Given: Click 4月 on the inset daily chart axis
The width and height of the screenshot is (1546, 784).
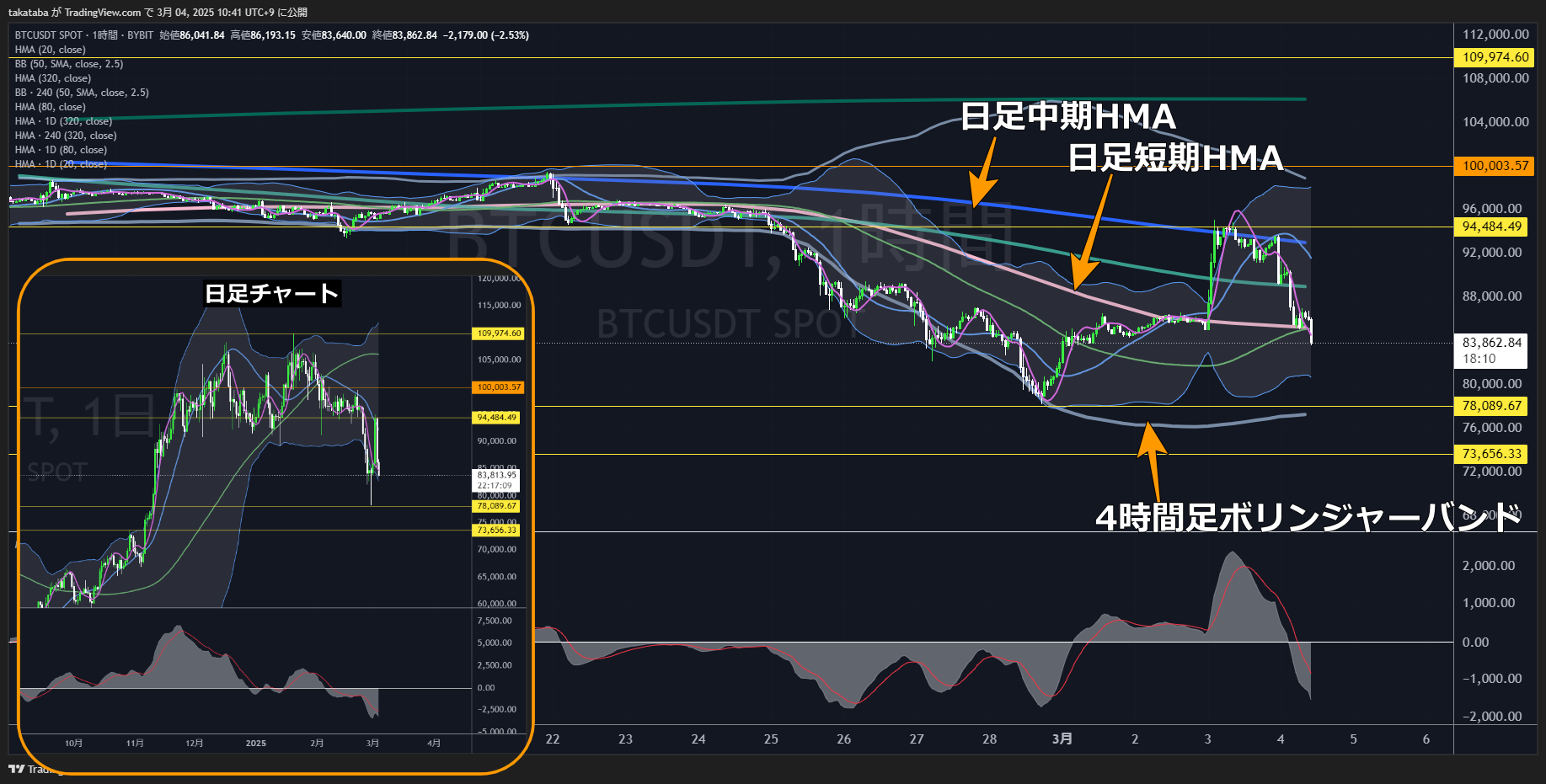Looking at the screenshot, I should point(434,744).
